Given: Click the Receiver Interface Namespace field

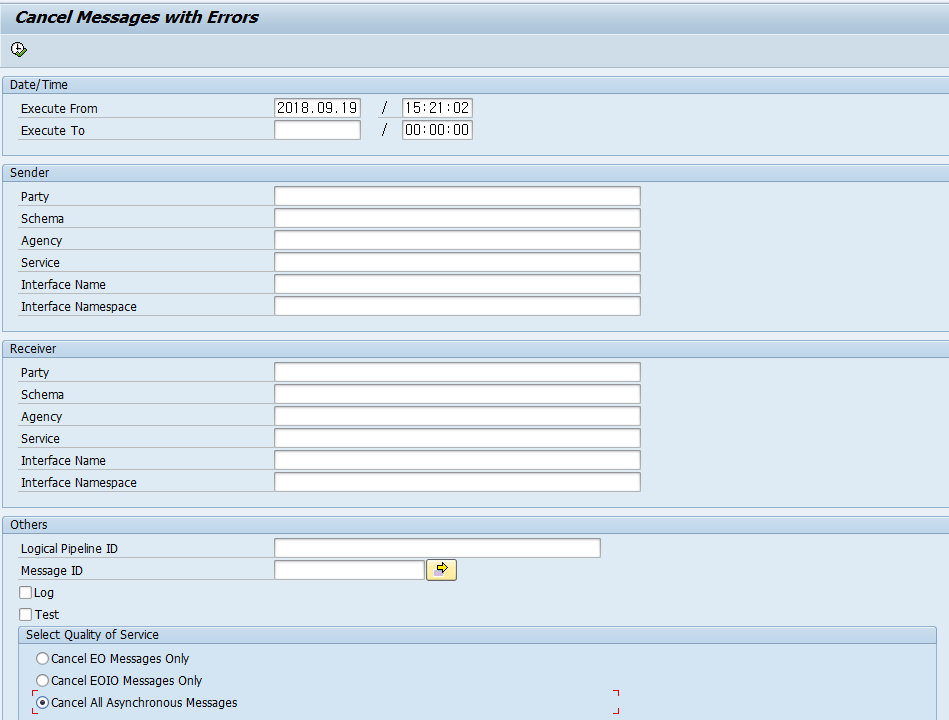Looking at the screenshot, I should 456,481.
